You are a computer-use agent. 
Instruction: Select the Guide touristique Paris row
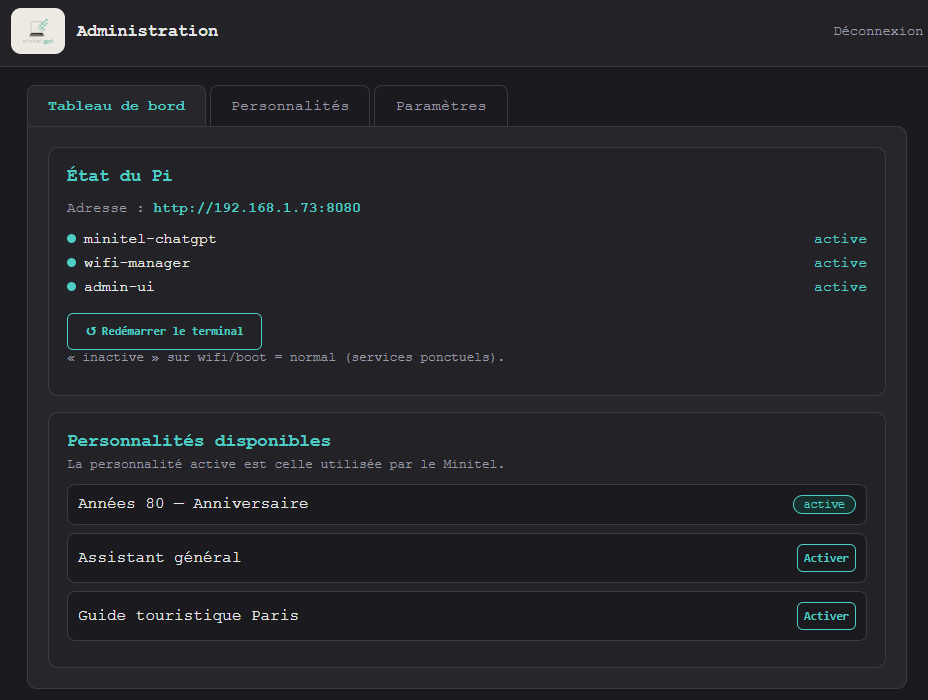coord(467,616)
